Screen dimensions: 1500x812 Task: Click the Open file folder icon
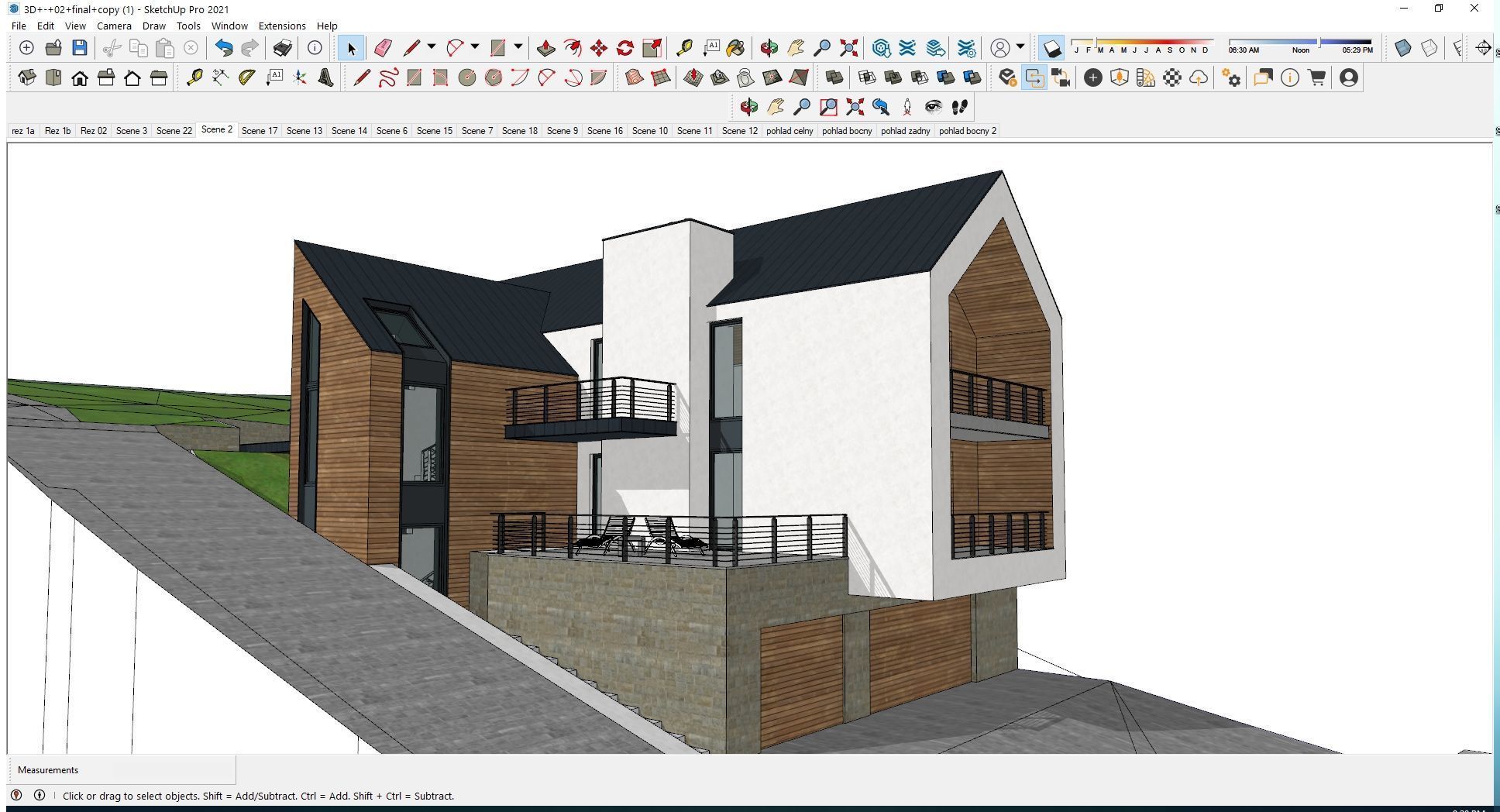(53, 48)
